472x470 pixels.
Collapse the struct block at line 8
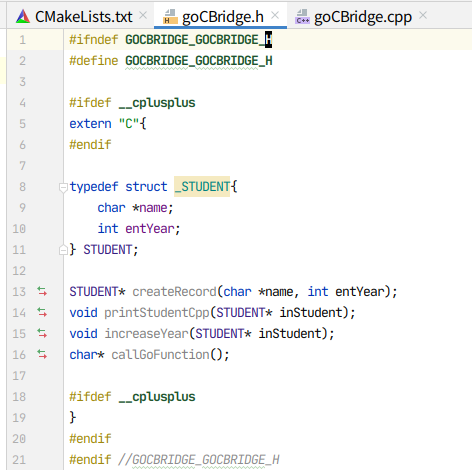63,187
